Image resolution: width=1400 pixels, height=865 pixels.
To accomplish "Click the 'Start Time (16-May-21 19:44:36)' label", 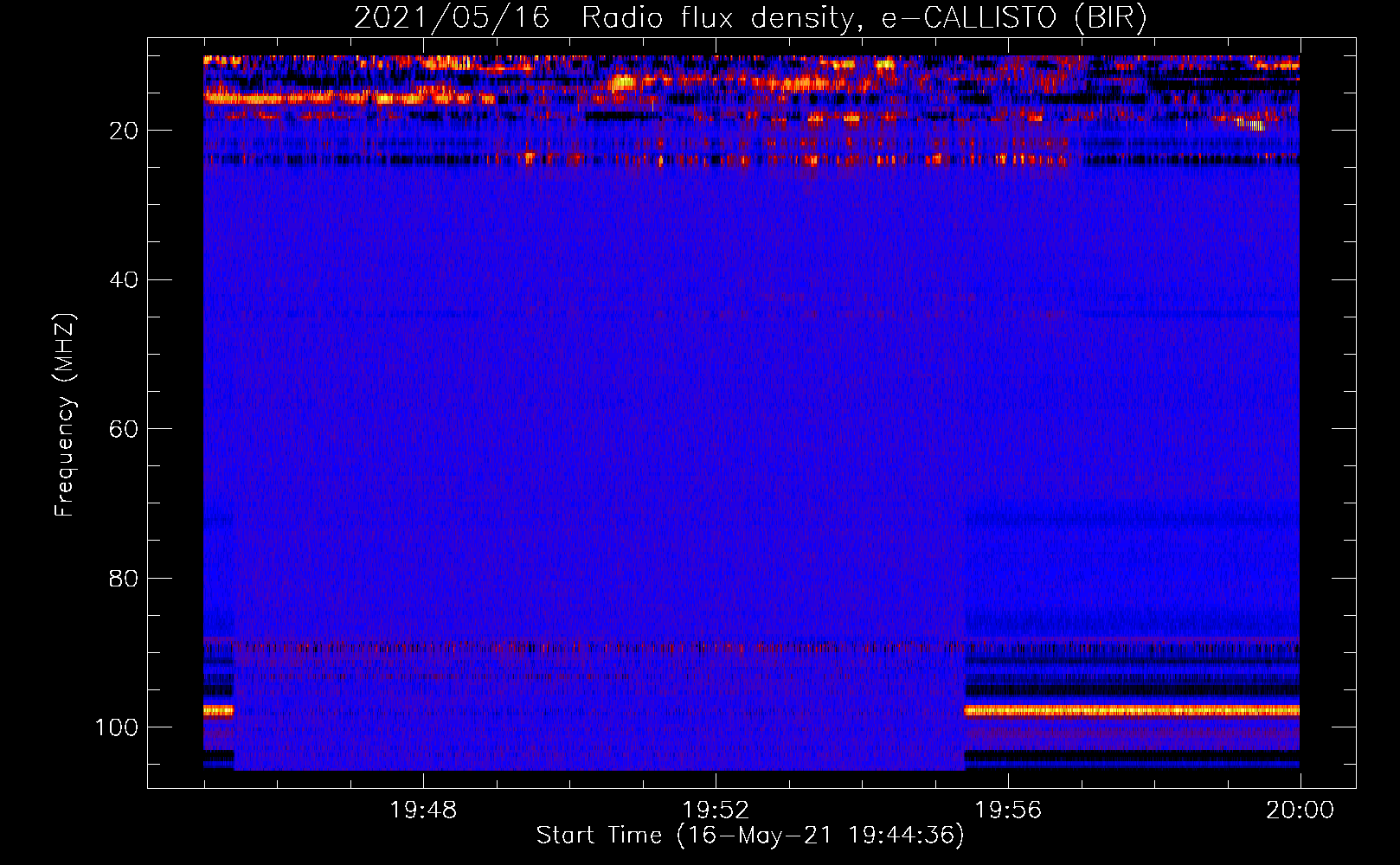I will coord(750,836).
